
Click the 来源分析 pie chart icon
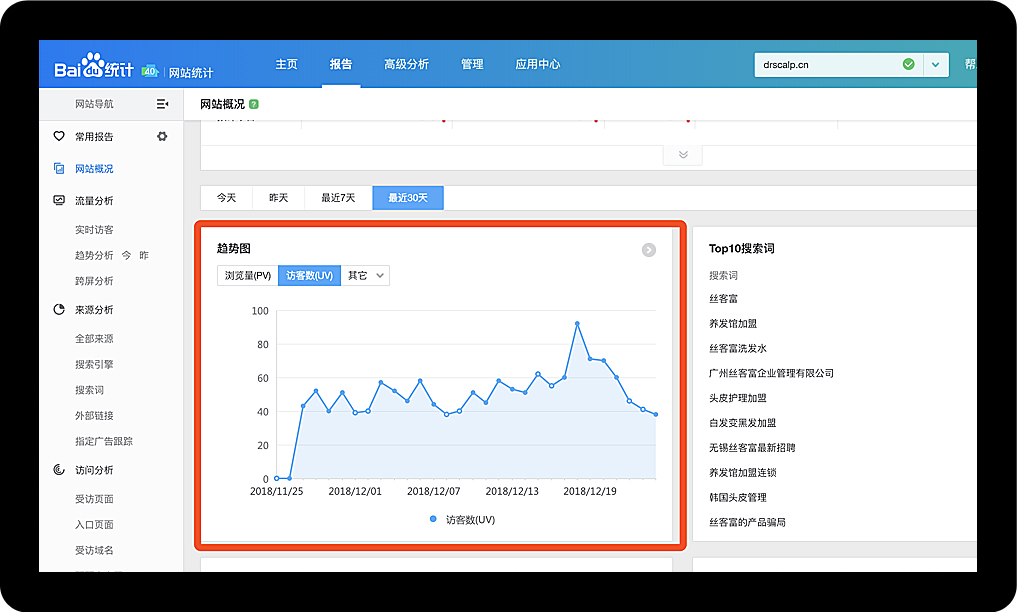click(59, 310)
